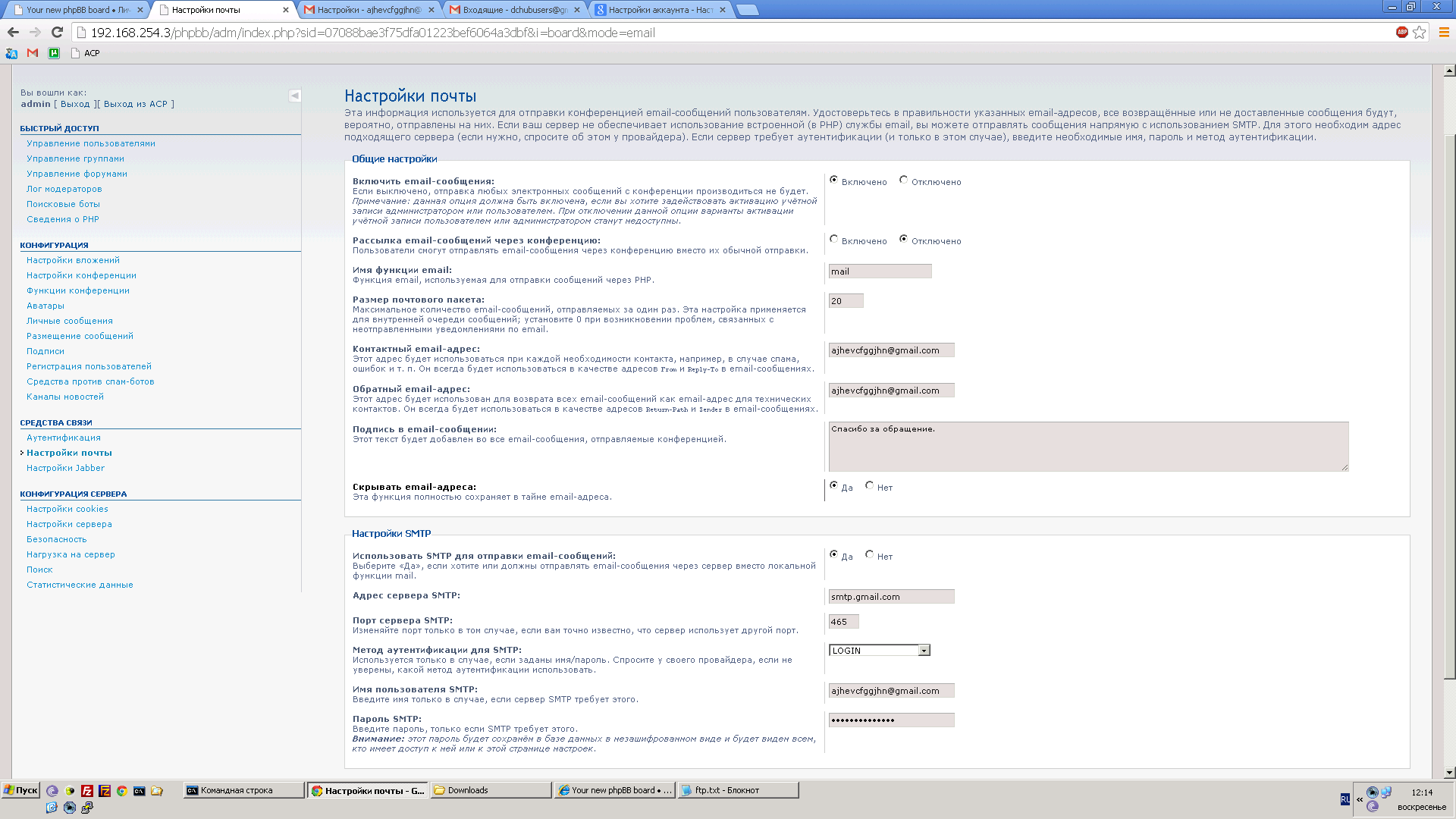Click the Нагрузка на сервер icon

(x=71, y=554)
